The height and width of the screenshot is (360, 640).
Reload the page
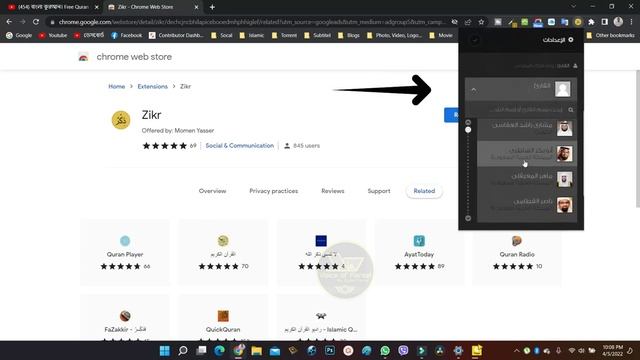point(36,22)
